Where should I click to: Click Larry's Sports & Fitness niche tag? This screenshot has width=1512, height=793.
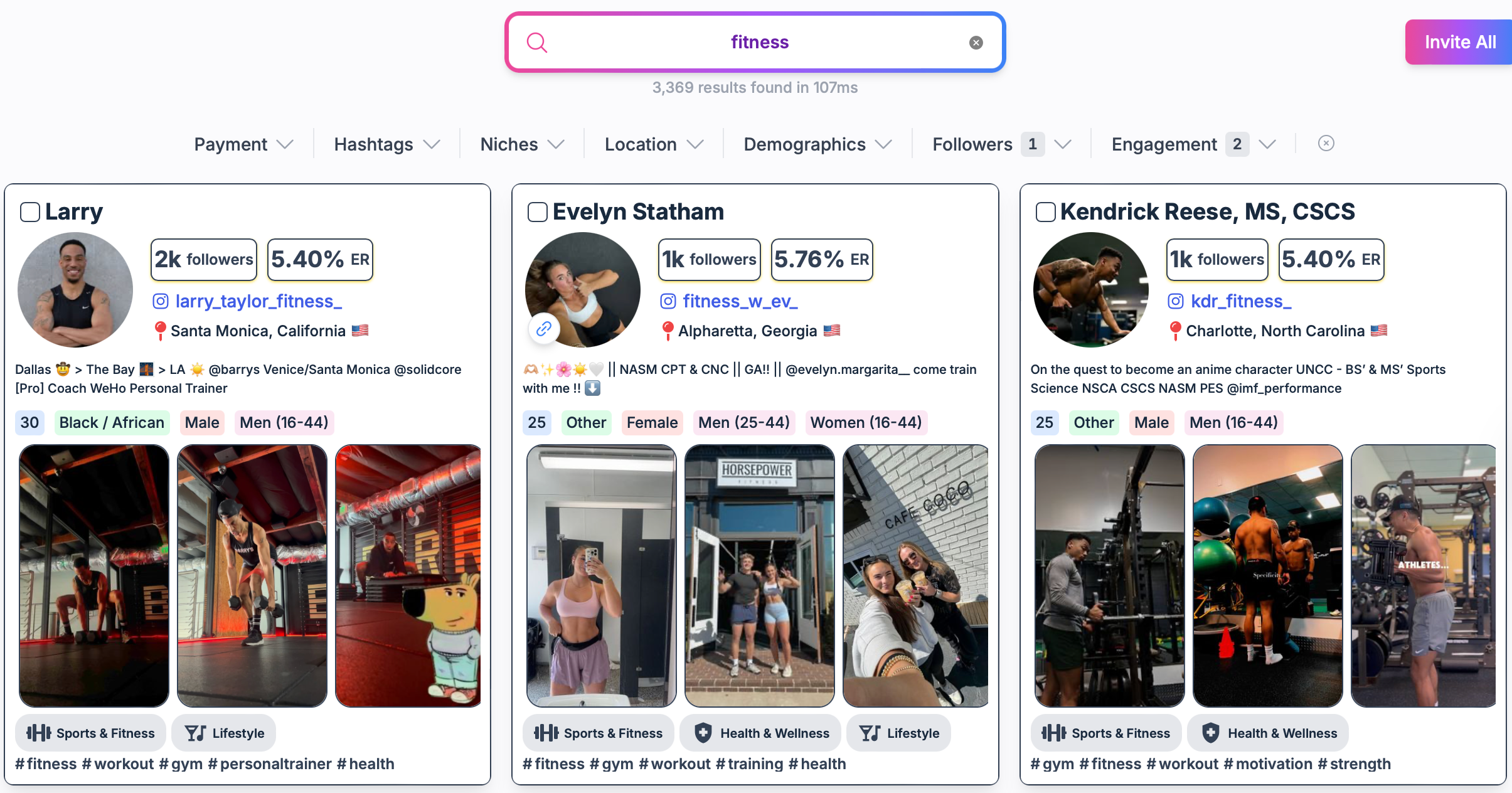pos(91,733)
